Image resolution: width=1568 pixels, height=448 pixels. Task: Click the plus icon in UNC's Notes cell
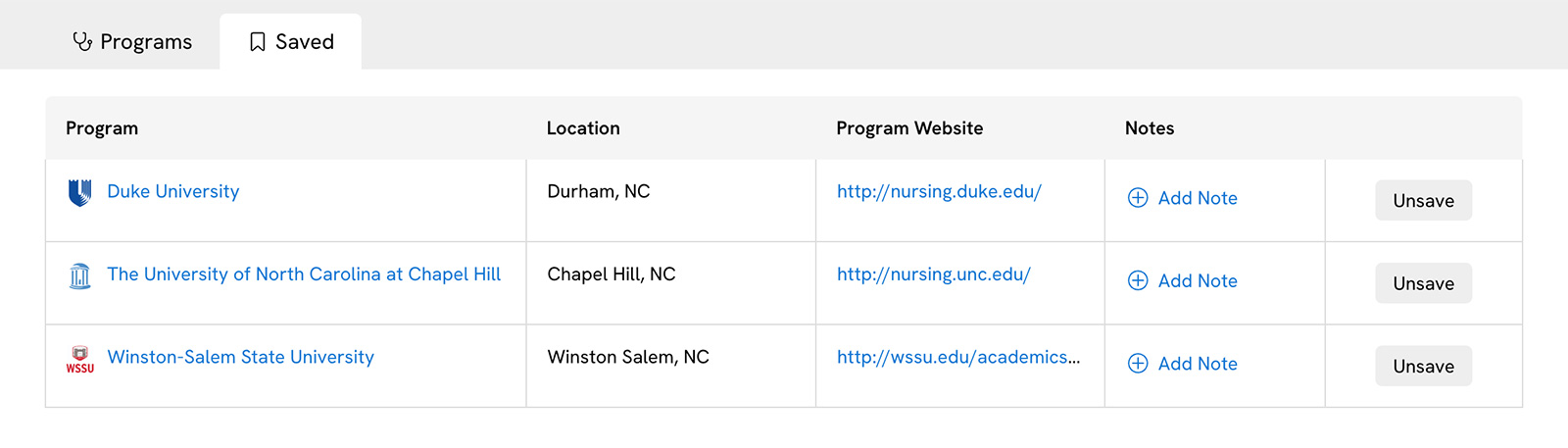tap(1138, 280)
